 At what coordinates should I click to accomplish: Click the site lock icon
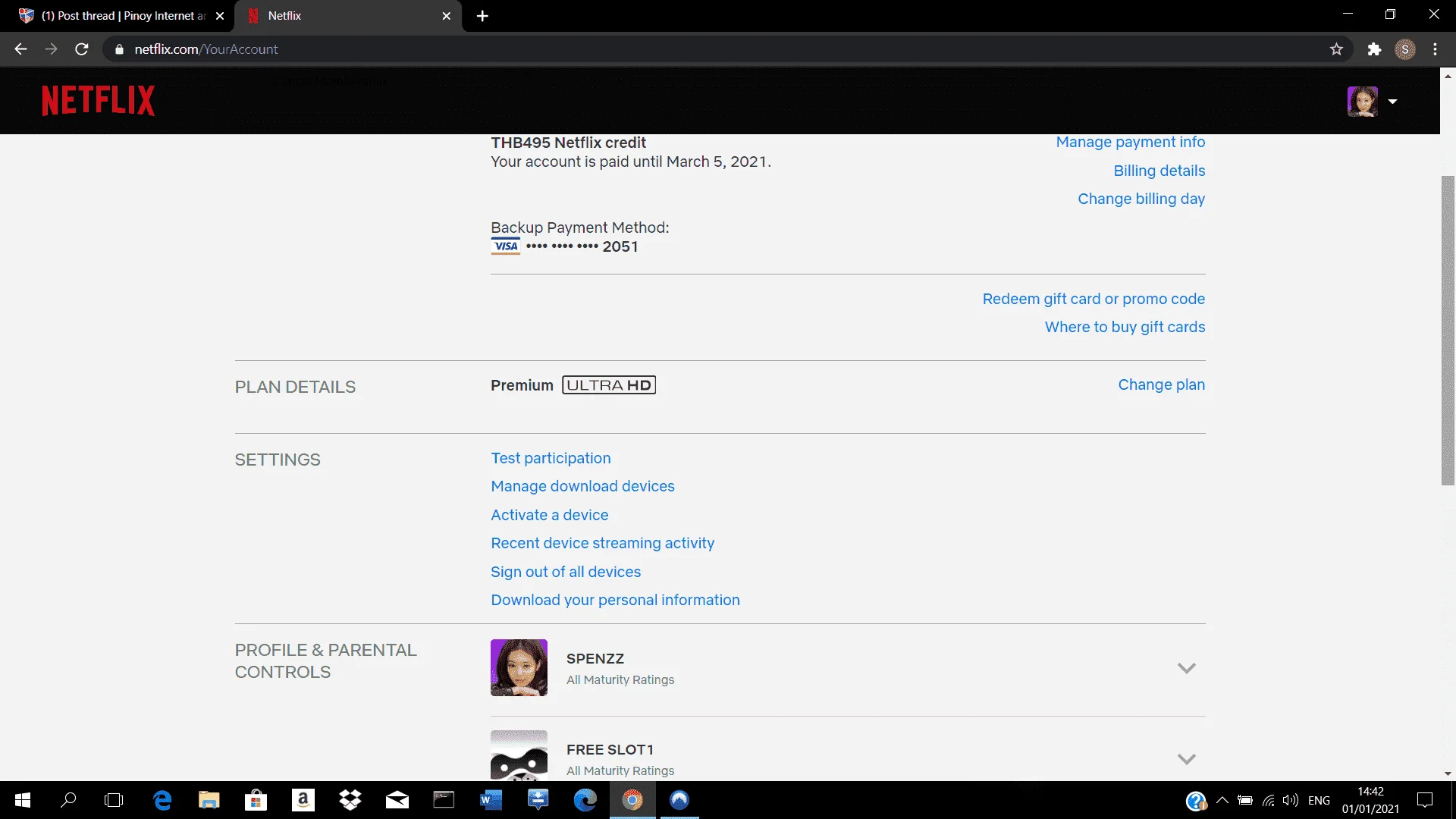[x=119, y=49]
